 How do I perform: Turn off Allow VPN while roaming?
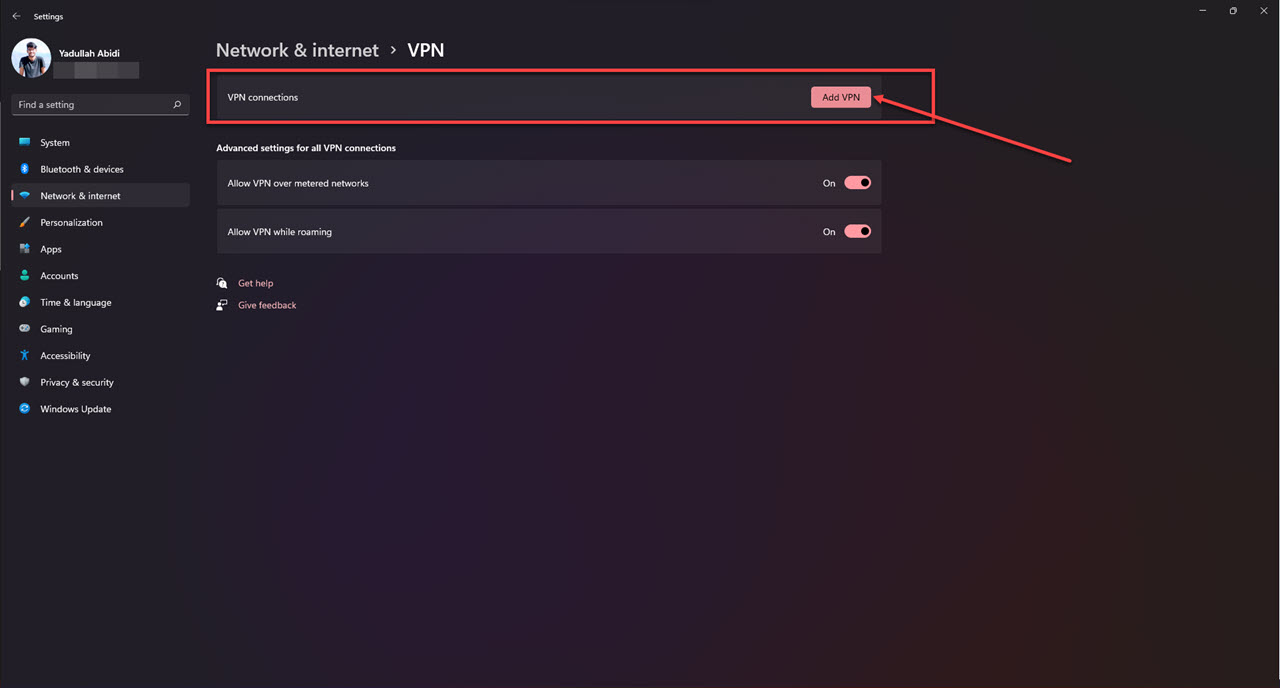point(858,232)
